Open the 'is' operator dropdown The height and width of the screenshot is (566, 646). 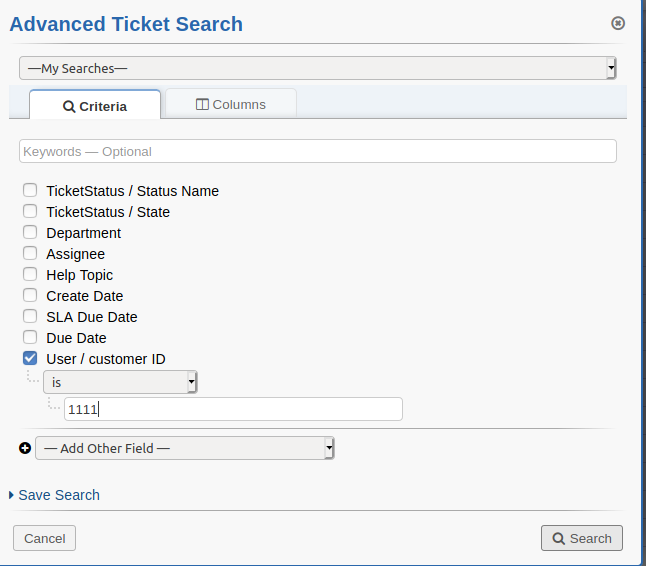point(120,382)
